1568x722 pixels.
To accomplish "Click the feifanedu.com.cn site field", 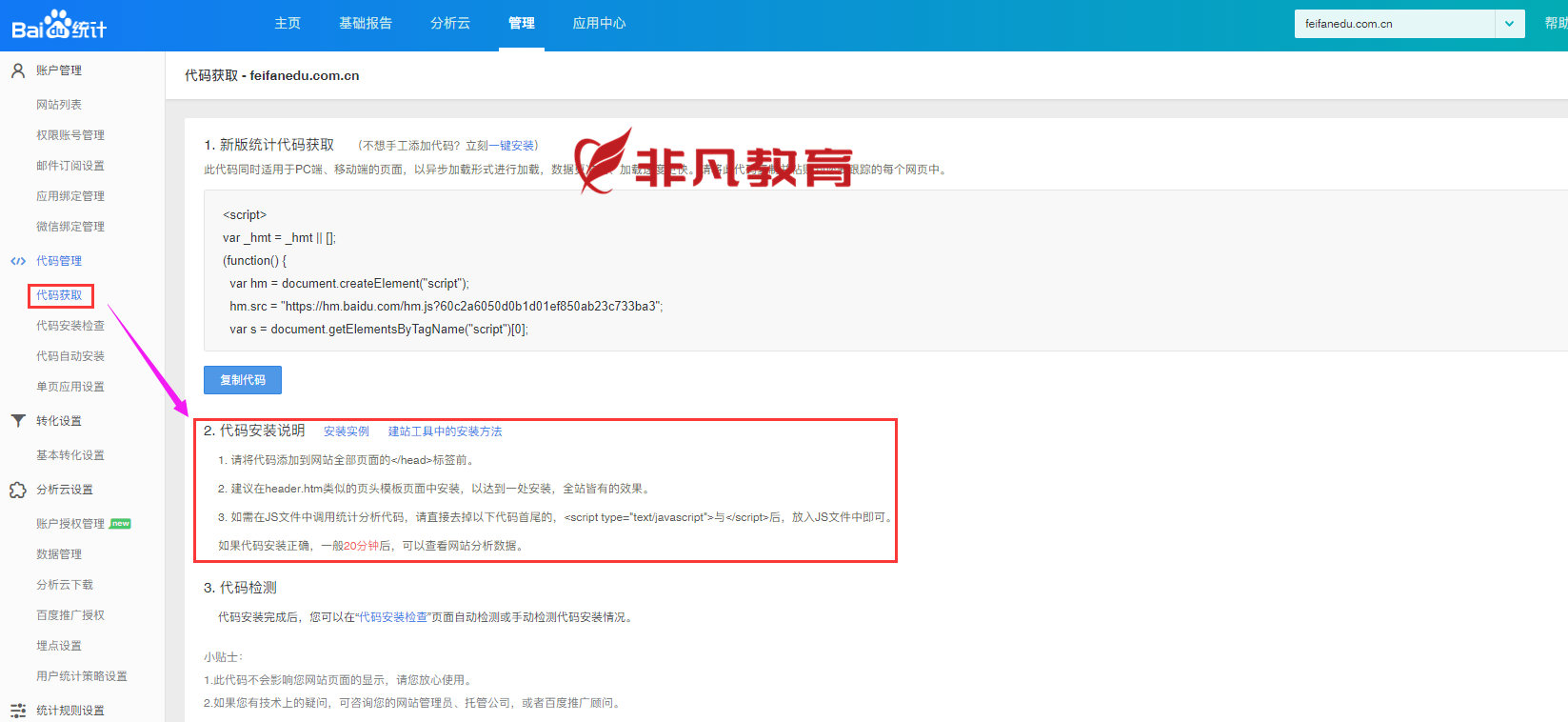I will point(1393,24).
